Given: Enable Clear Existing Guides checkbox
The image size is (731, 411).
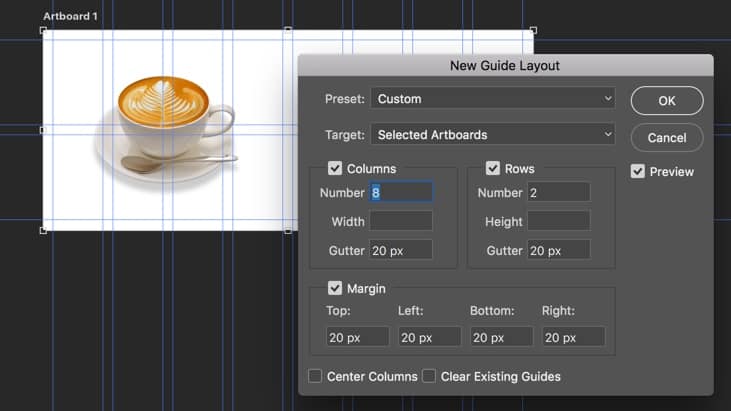Looking at the screenshot, I should click(429, 376).
